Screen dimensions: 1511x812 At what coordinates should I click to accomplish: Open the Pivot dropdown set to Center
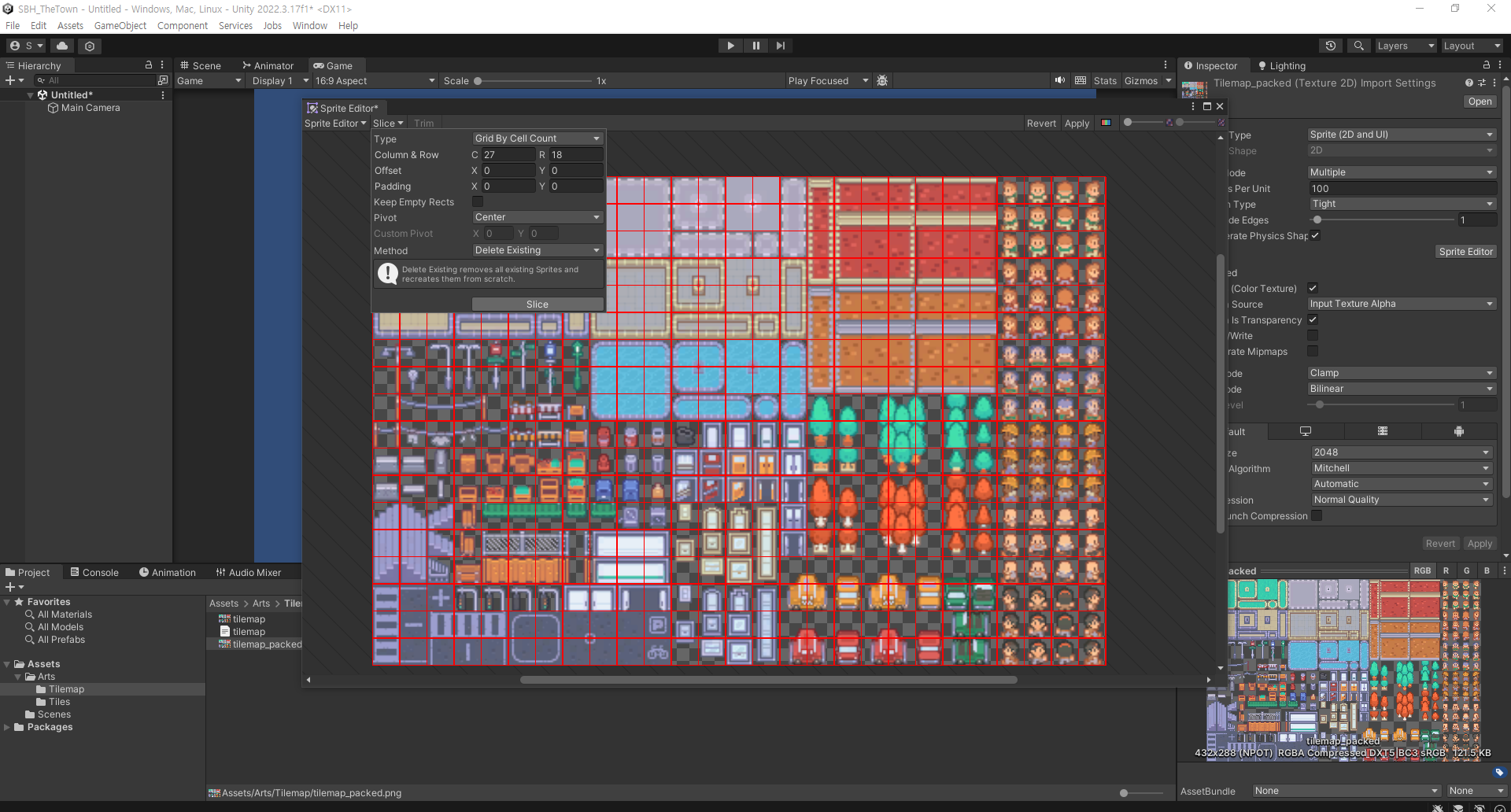click(x=538, y=217)
